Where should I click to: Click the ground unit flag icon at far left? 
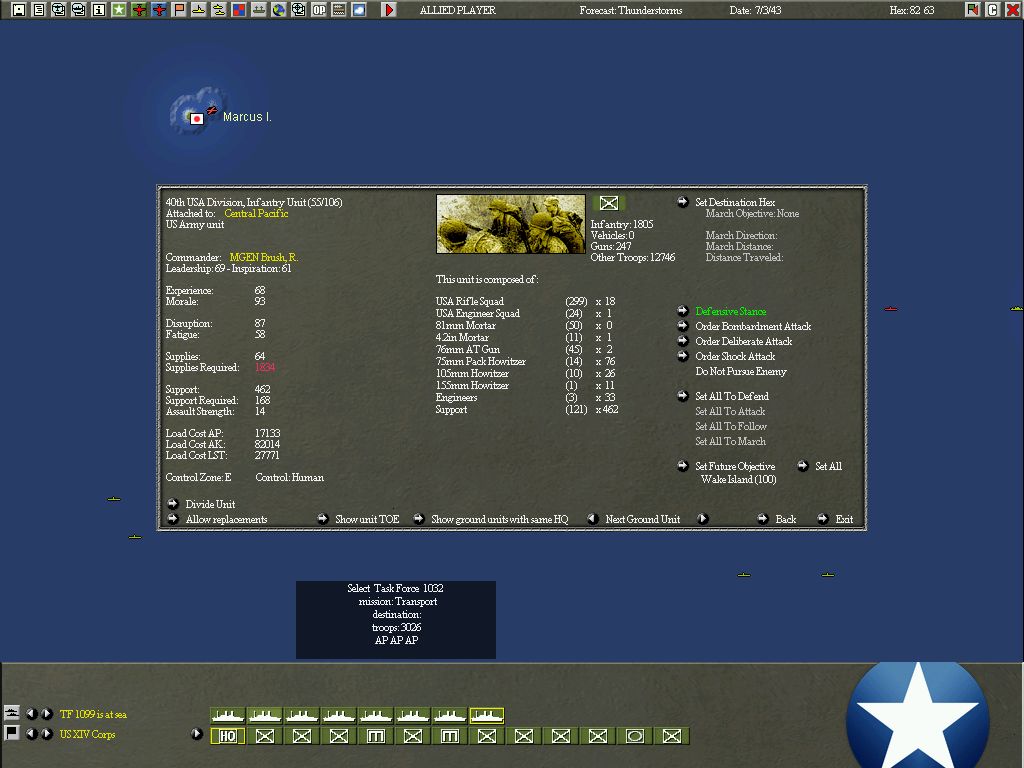[11, 733]
